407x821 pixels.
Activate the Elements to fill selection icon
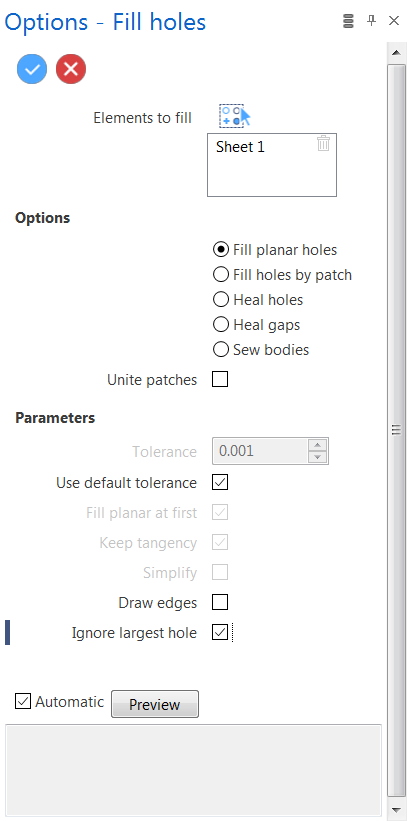pos(235,116)
